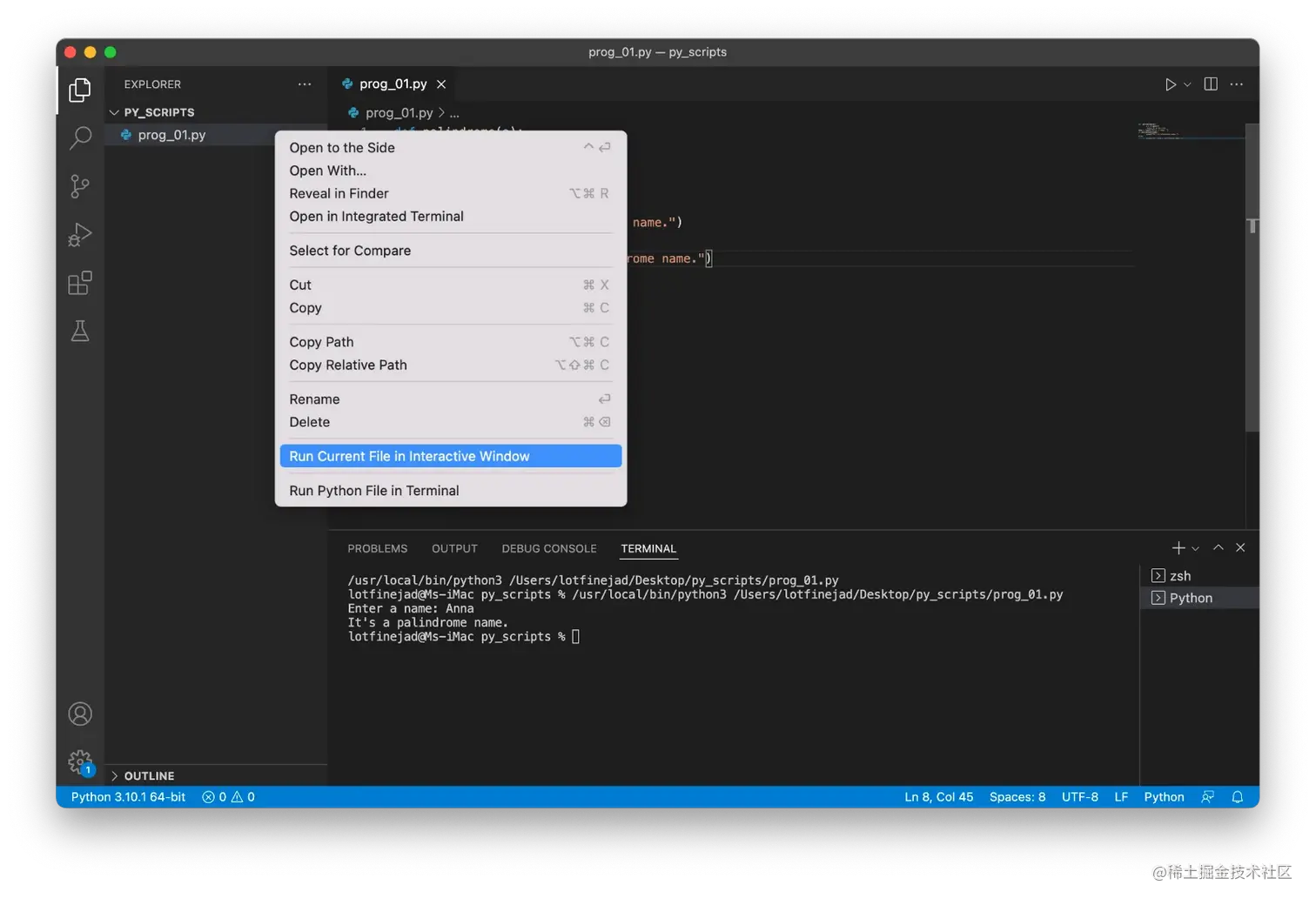Open the Explorer view in activity bar

point(80,90)
